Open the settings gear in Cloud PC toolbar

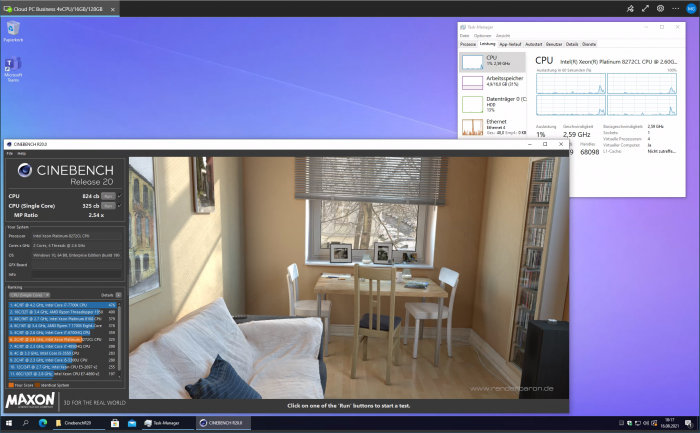click(x=660, y=8)
